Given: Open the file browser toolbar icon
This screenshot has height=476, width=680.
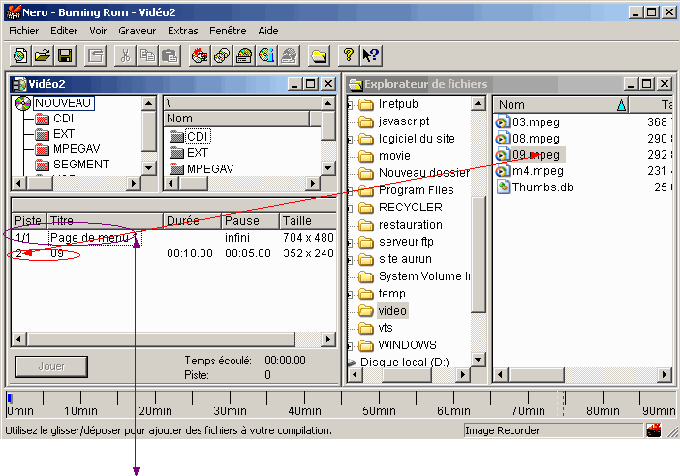Looking at the screenshot, I should click(319, 56).
